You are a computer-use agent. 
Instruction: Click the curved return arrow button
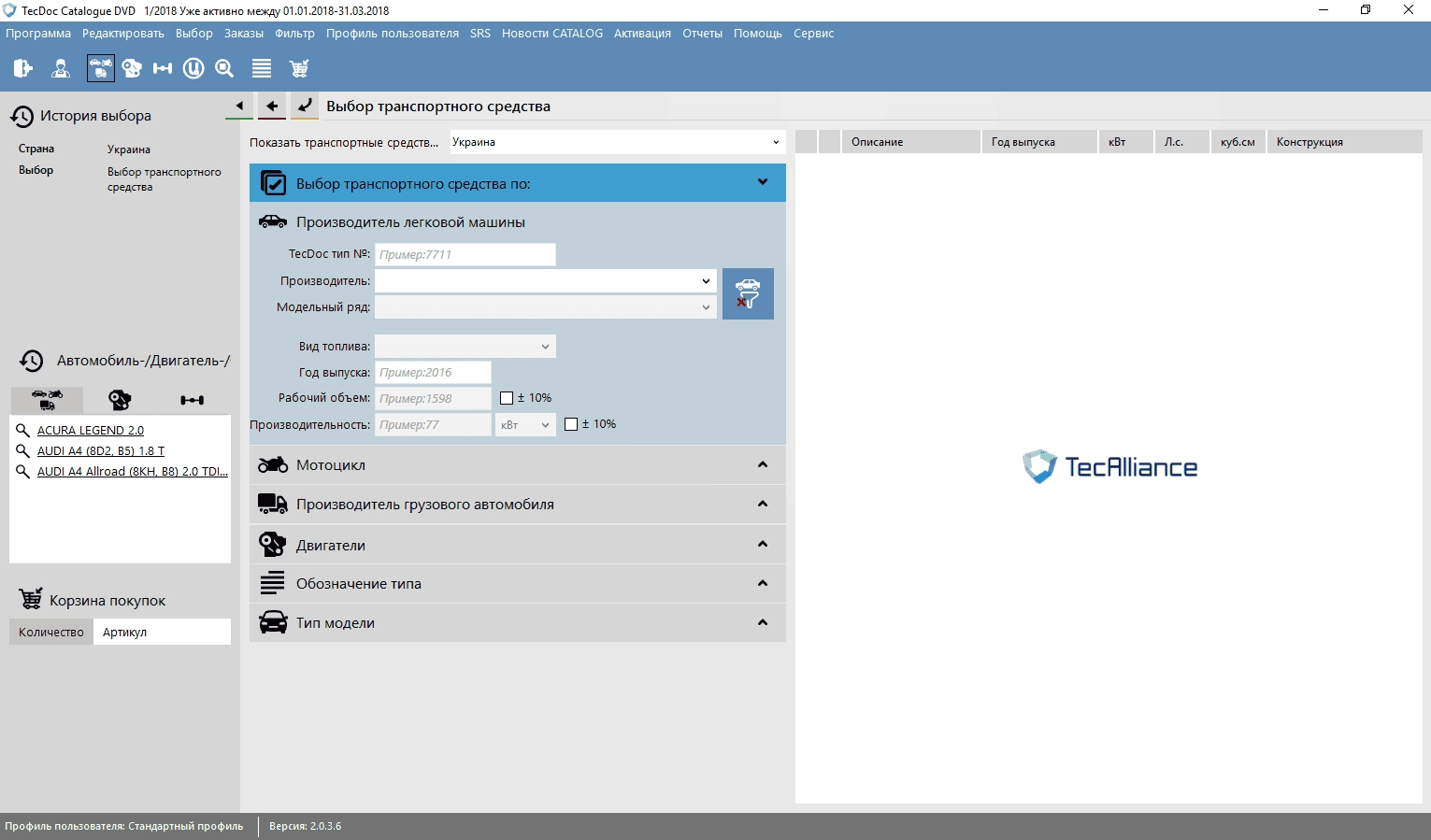pyautogui.click(x=305, y=107)
